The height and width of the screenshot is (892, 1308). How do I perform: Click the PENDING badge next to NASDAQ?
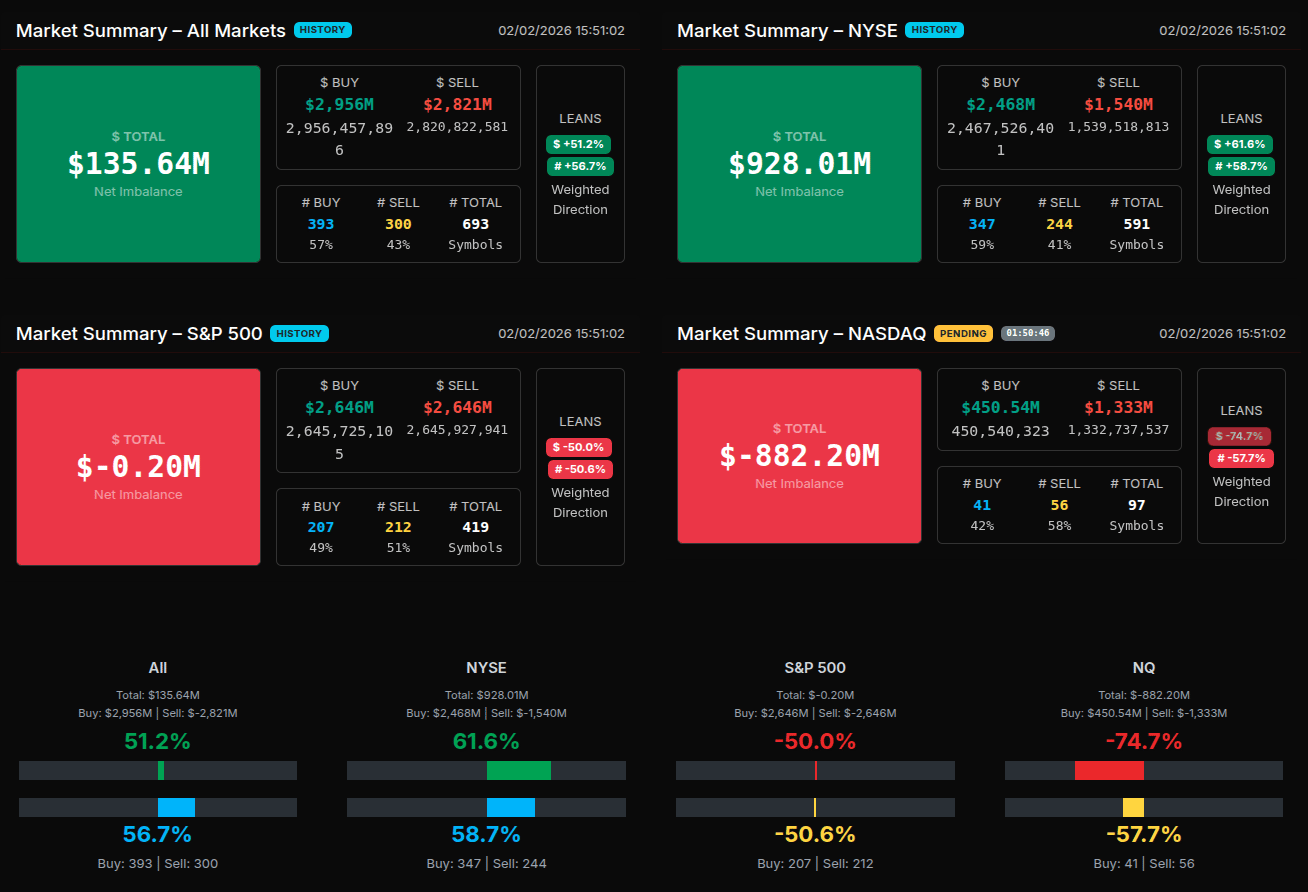[963, 333]
